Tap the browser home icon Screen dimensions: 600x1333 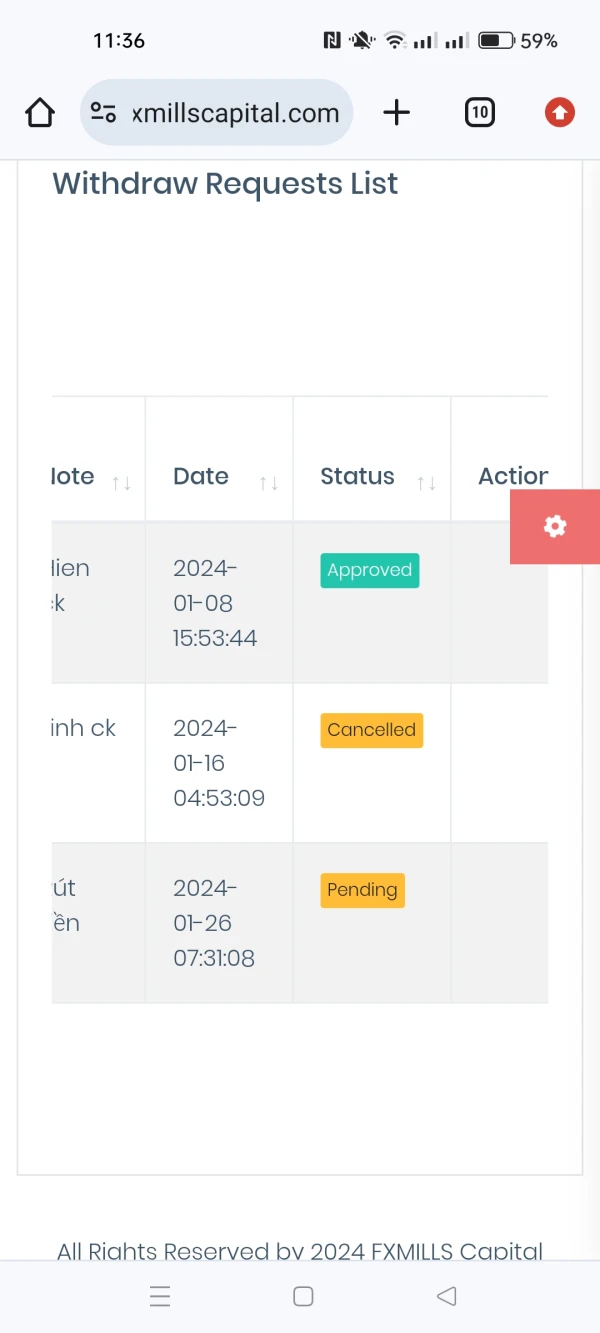click(x=40, y=113)
